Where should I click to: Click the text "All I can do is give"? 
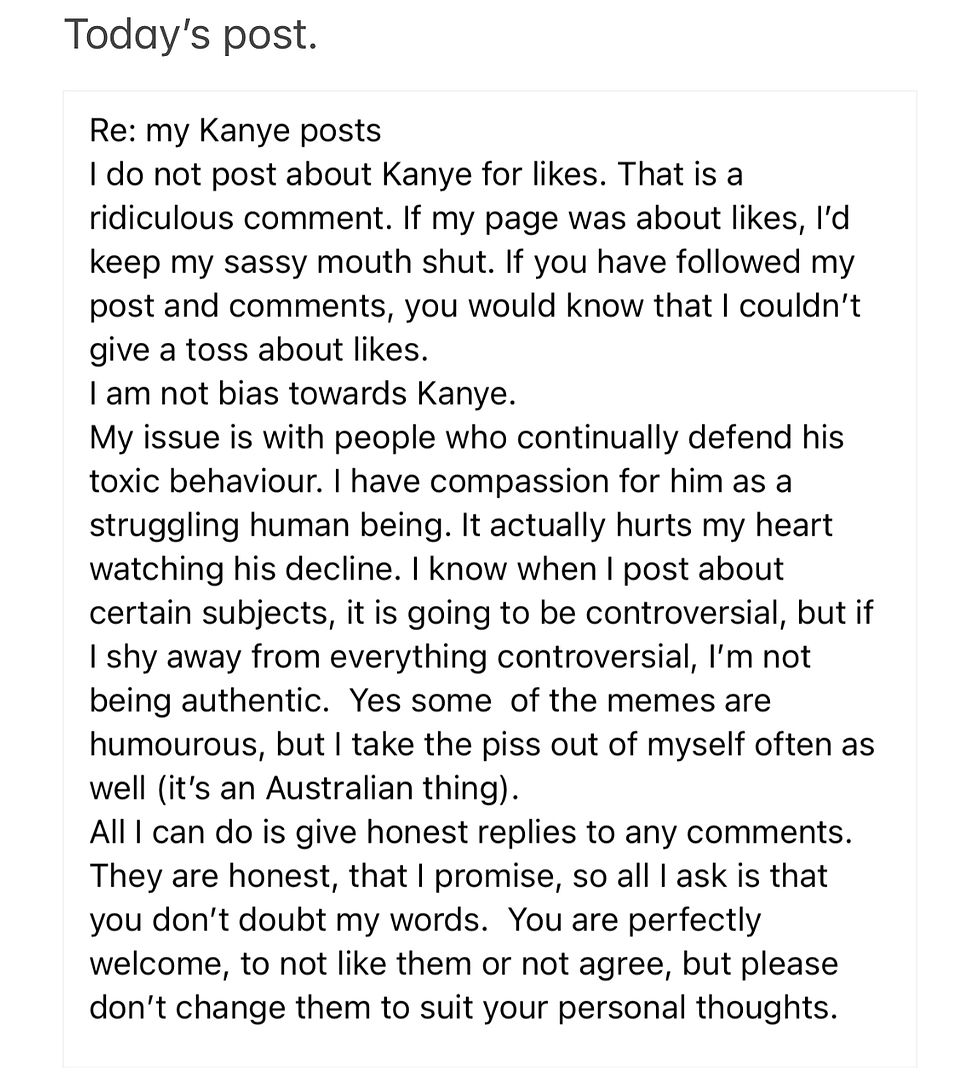click(234, 832)
